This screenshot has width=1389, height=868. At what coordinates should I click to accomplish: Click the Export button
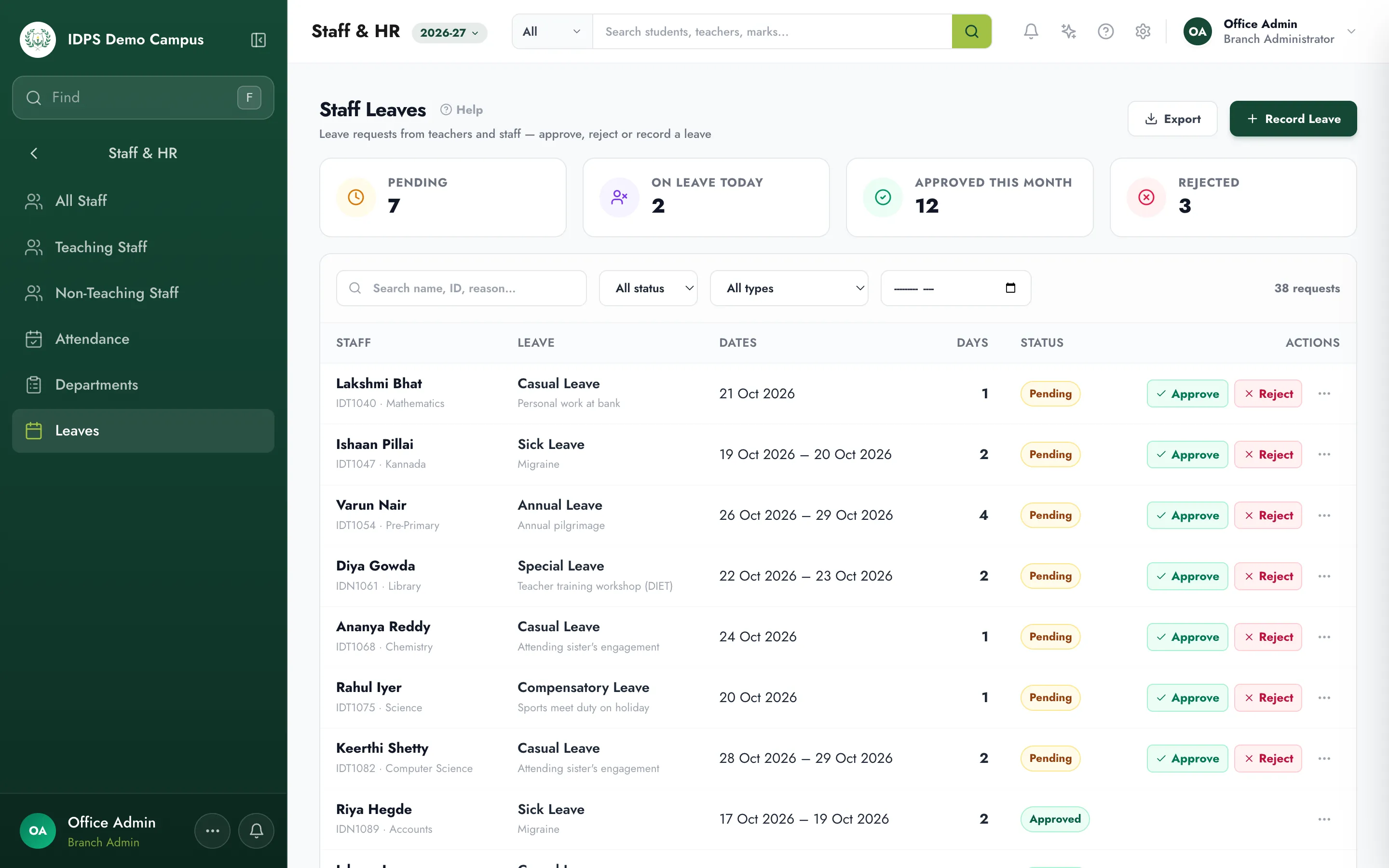(1172, 119)
